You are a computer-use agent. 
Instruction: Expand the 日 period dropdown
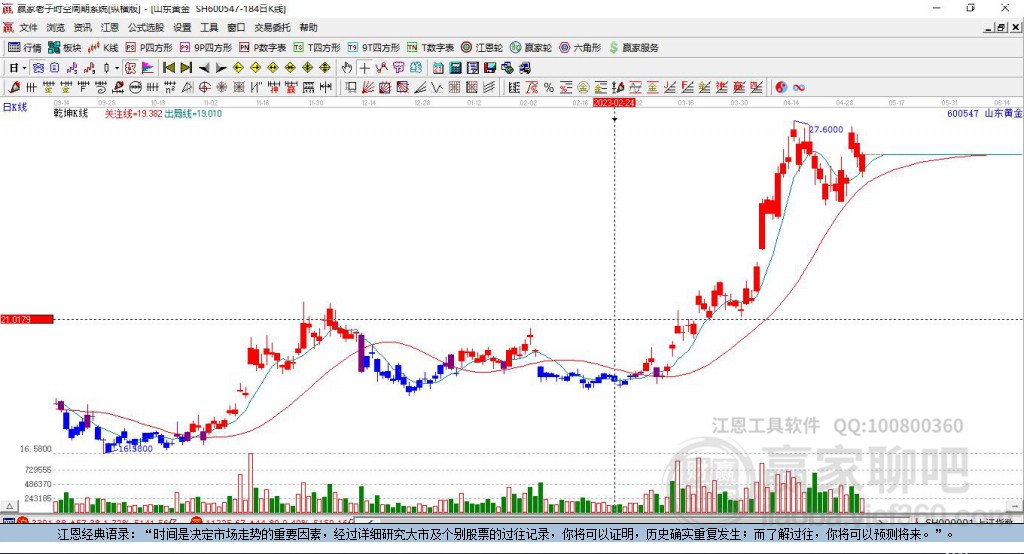coord(24,68)
